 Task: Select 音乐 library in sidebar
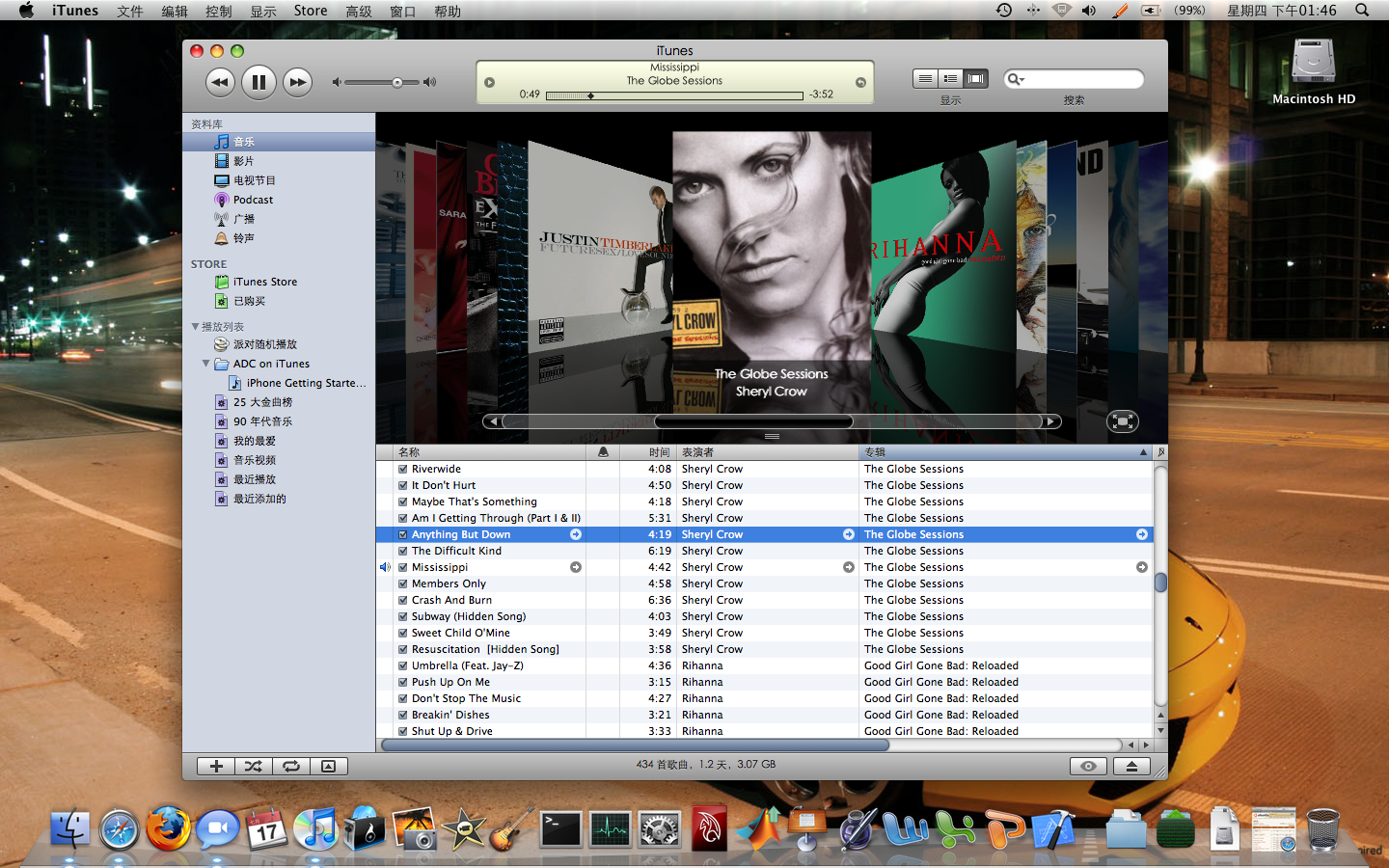point(279,142)
